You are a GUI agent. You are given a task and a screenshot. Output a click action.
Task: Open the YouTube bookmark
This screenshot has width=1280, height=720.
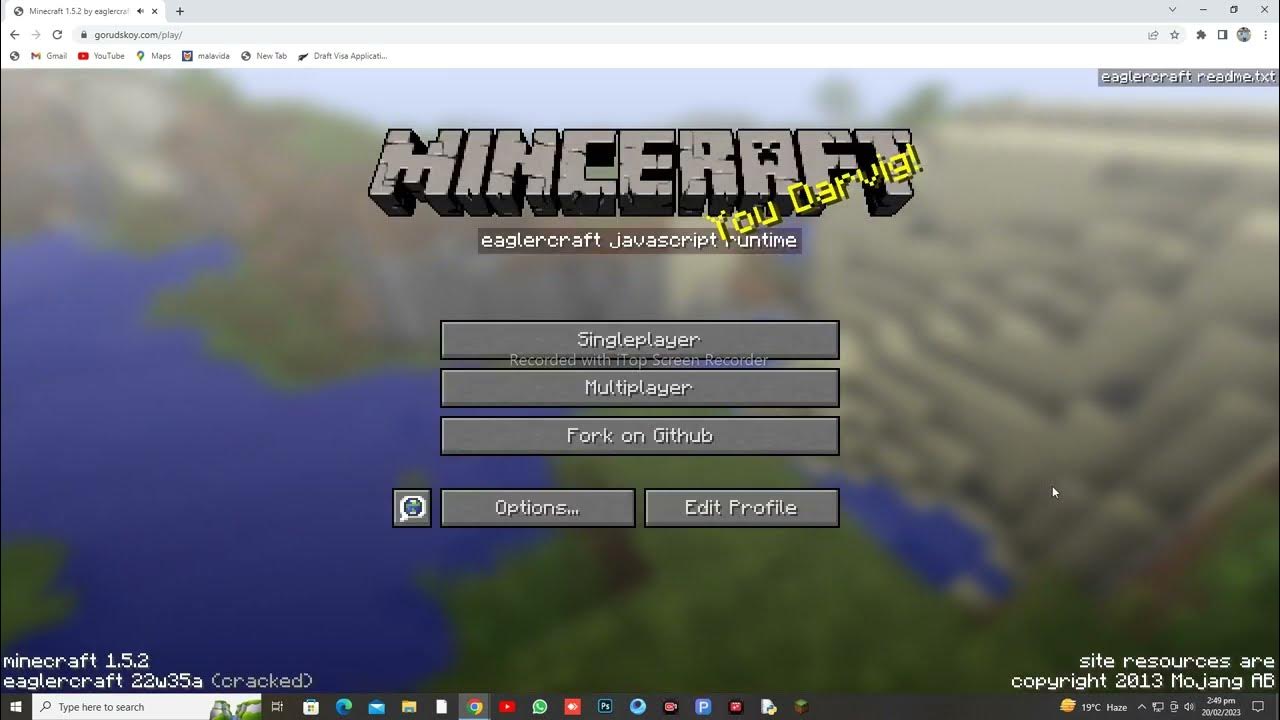101,56
